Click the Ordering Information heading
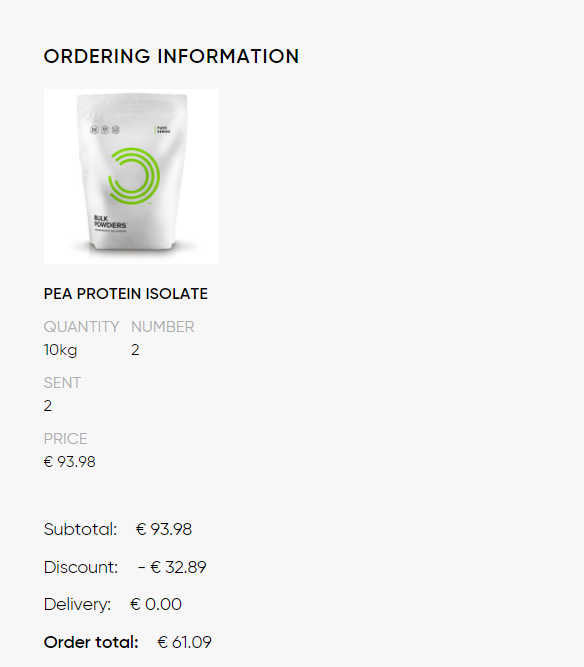584x667 pixels. click(171, 57)
